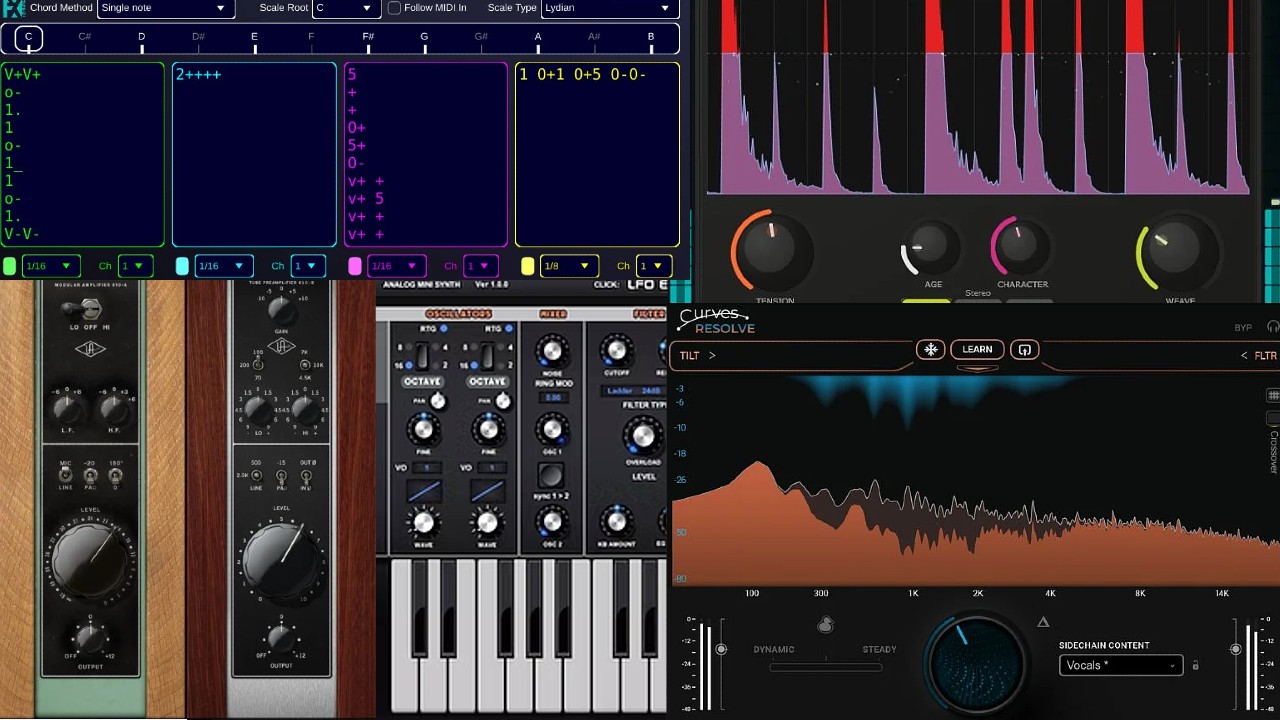Screen dimensions: 1280x720
Task: Toggle the RTG light on the first oscillator
Action: pyautogui.click(x=444, y=329)
